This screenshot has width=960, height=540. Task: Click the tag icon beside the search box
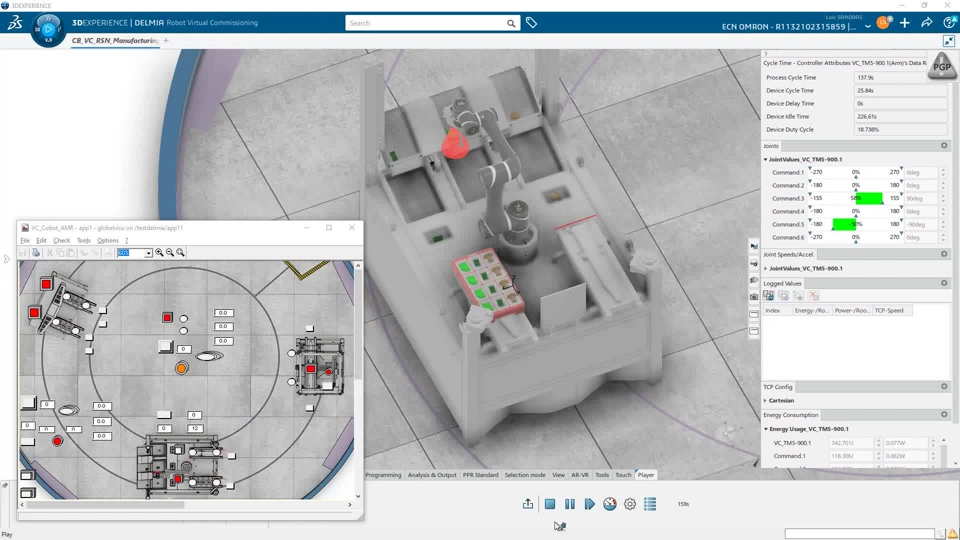coord(531,23)
